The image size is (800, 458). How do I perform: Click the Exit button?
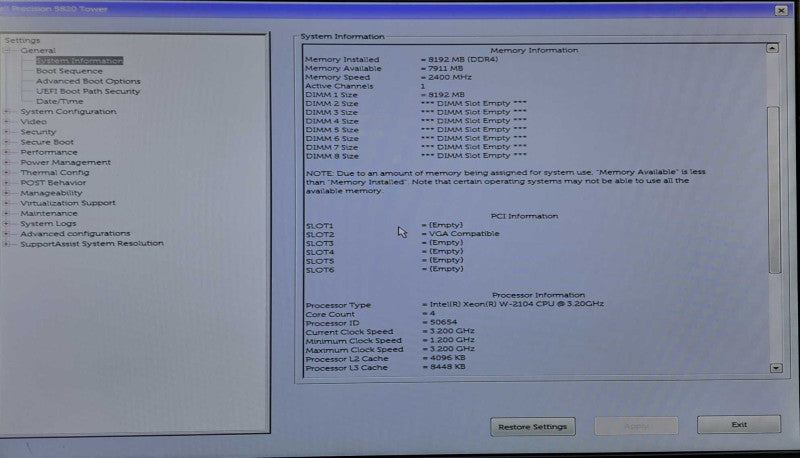739,424
